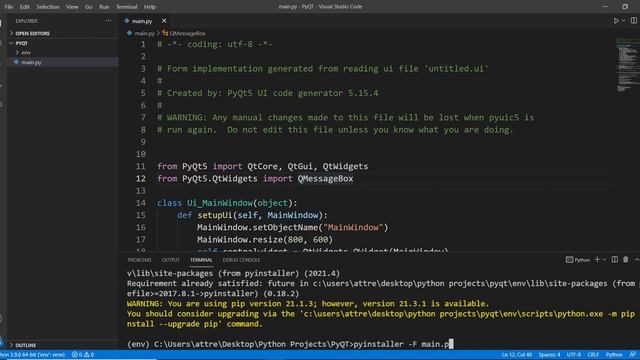The width and height of the screenshot is (640, 360).
Task: Switch to the Output panel tab
Action: click(x=171, y=260)
